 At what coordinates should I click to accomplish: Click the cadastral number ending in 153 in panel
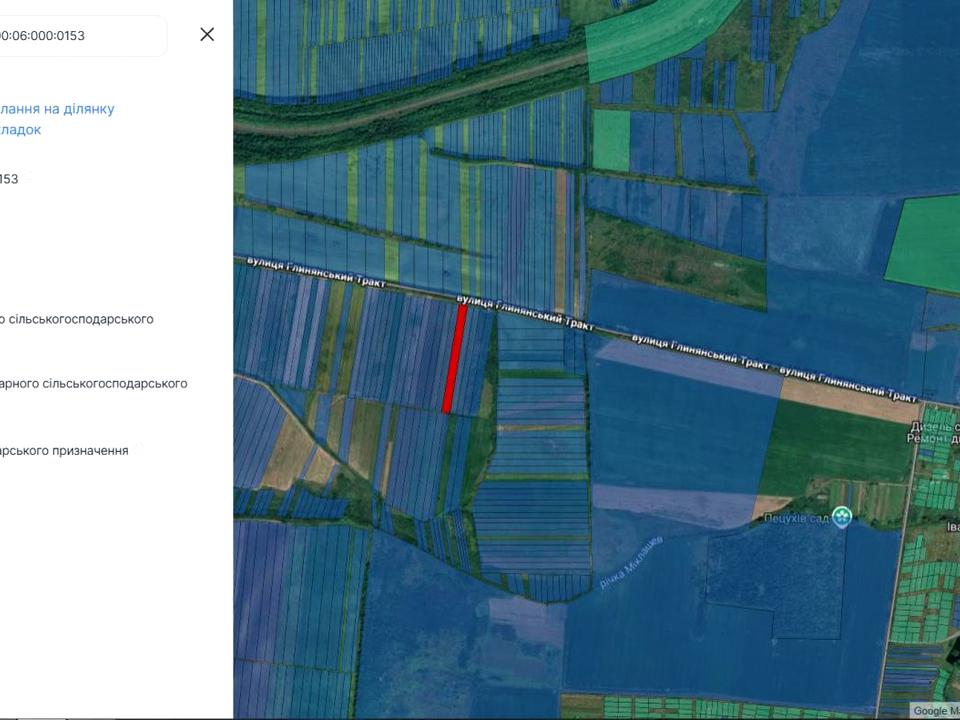(x=10, y=179)
